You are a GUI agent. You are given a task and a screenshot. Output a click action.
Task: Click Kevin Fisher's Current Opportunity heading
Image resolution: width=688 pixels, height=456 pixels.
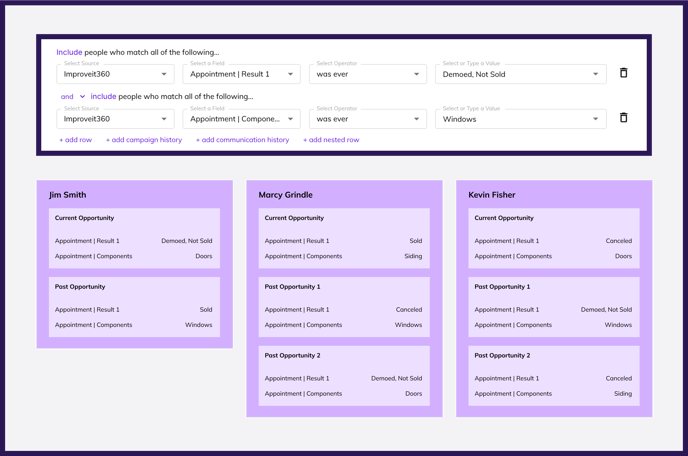coord(504,218)
